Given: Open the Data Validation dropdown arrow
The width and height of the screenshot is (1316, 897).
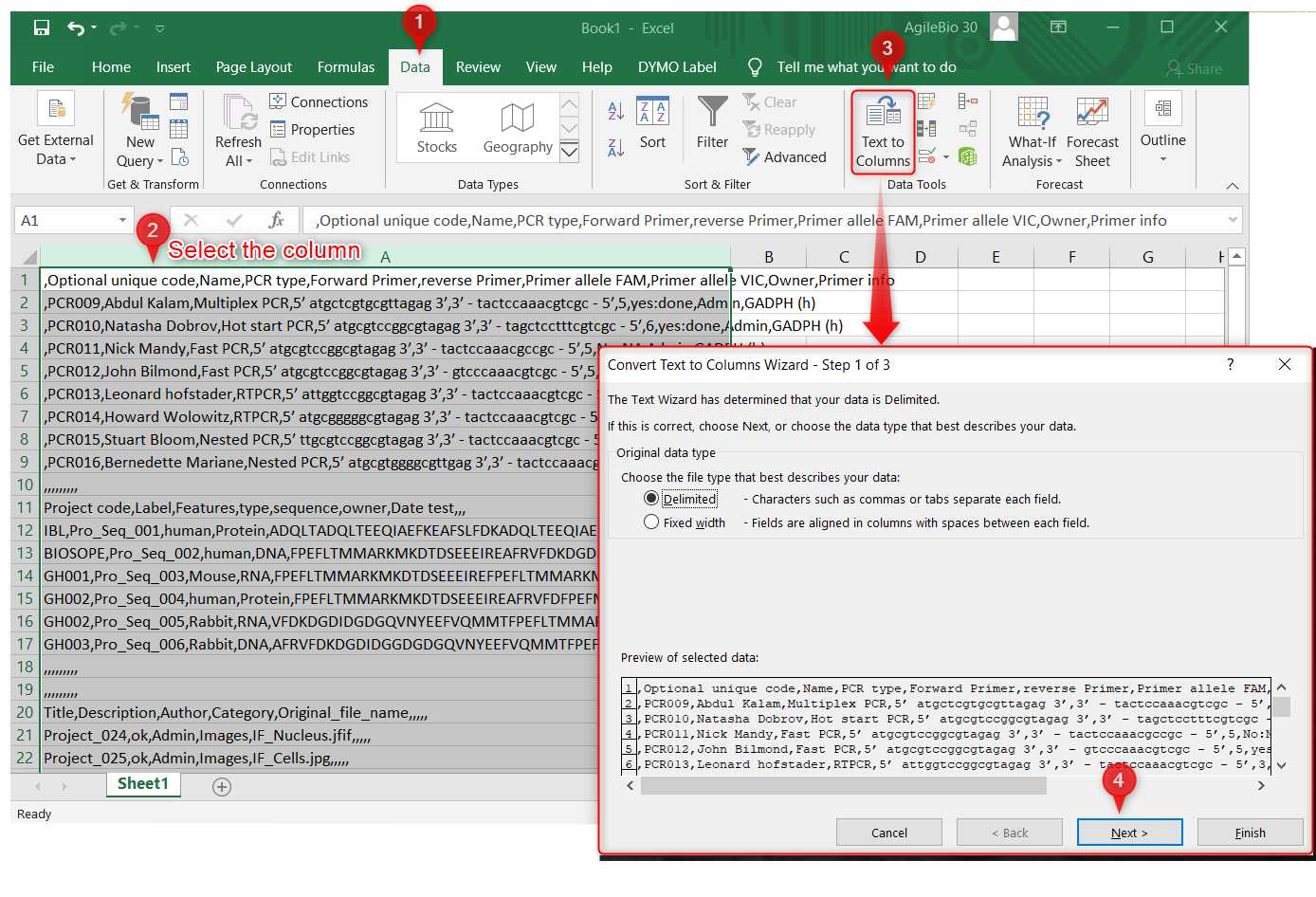Looking at the screenshot, I should click(946, 156).
